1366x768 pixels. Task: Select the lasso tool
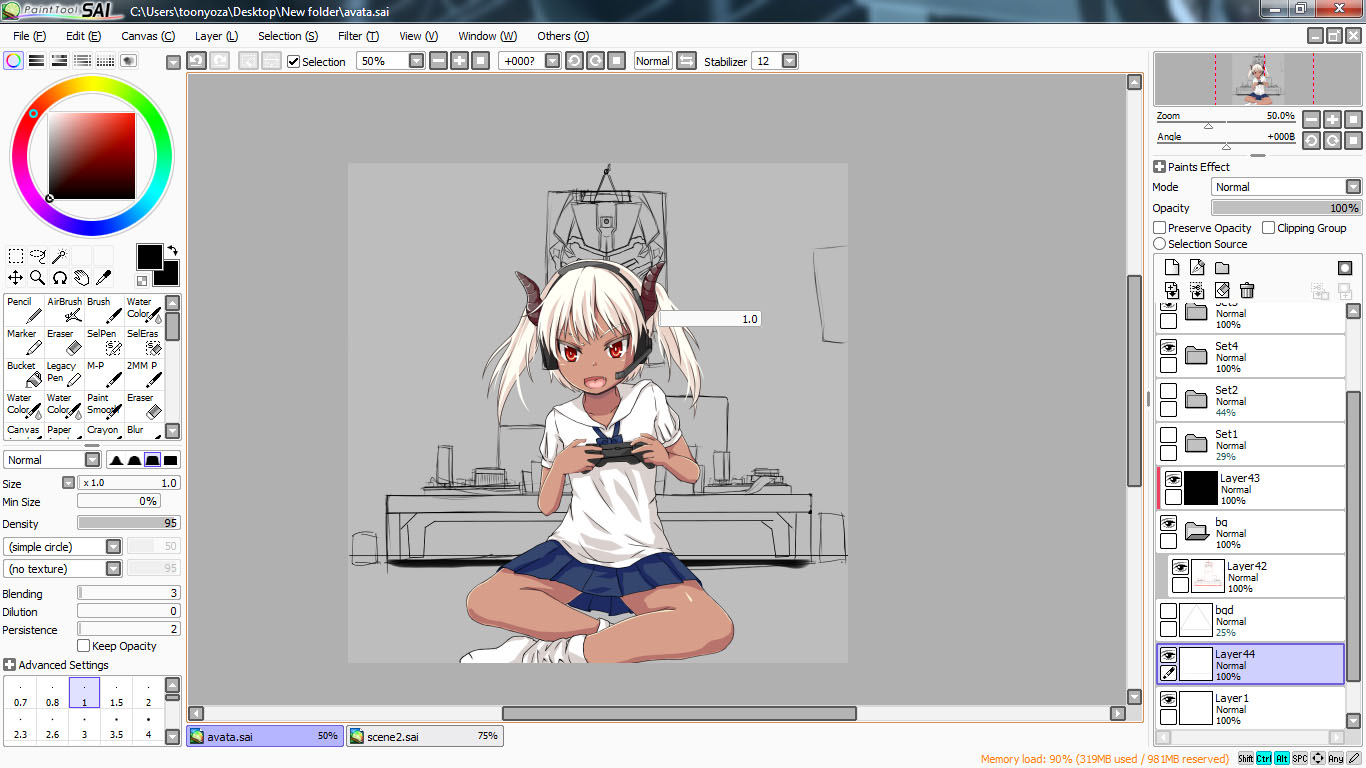[x=38, y=256]
